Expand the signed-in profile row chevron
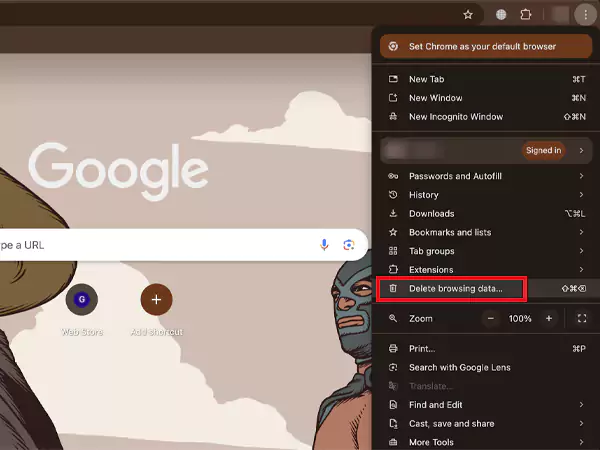This screenshot has width=600, height=450. click(x=581, y=150)
